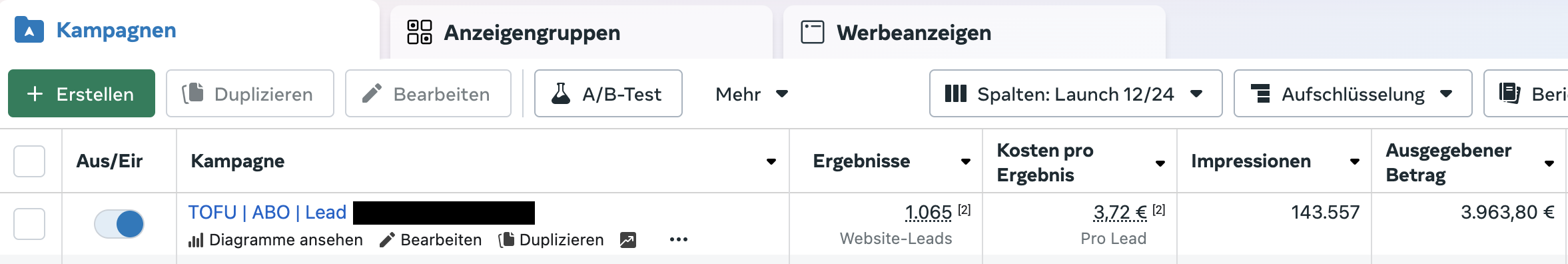
Task: Click the row Duplizieren copy icon
Action: [x=506, y=240]
